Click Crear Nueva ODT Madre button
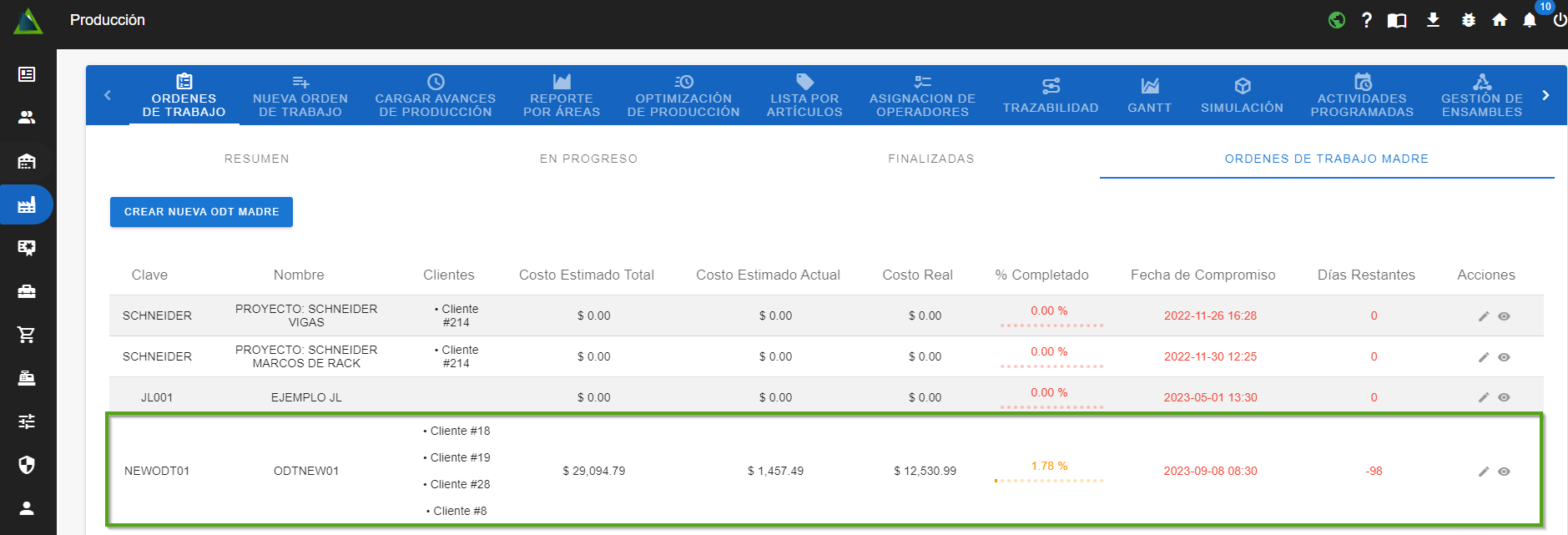Screen dimensions: 1568x535 (x=201, y=212)
